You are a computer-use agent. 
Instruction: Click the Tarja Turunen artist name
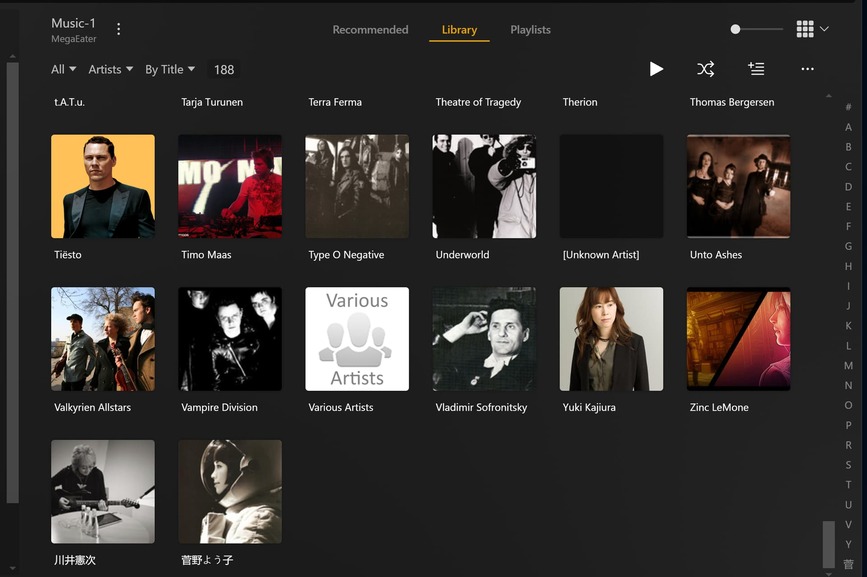pos(212,102)
